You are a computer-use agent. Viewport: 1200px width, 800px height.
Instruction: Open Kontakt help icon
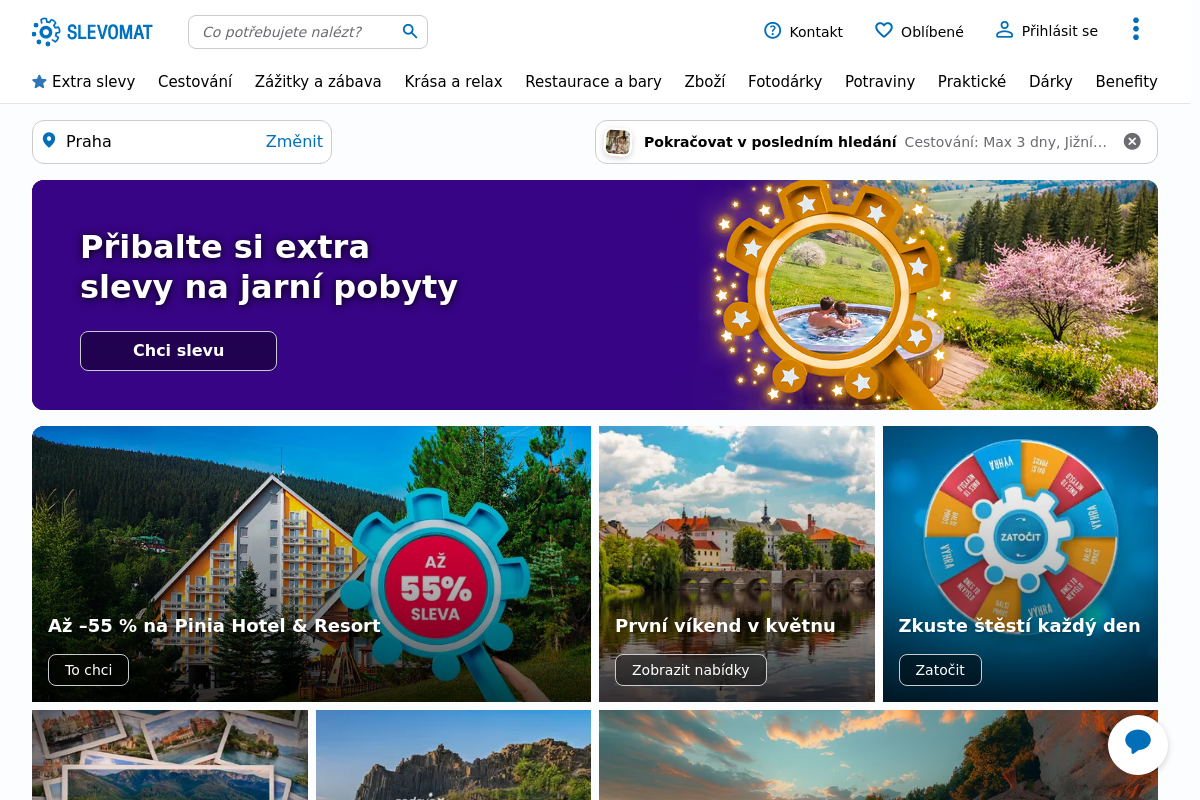click(x=772, y=31)
